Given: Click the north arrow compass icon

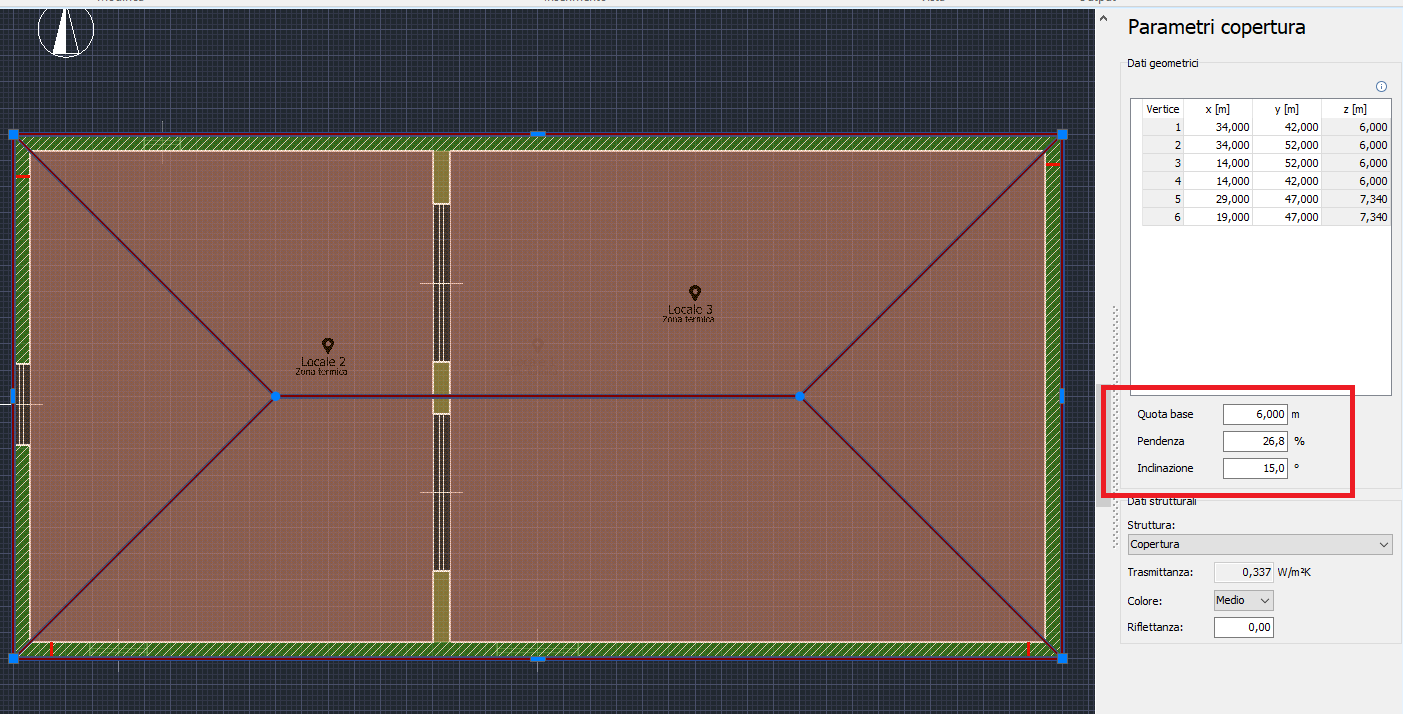Looking at the screenshot, I should coord(66,31).
